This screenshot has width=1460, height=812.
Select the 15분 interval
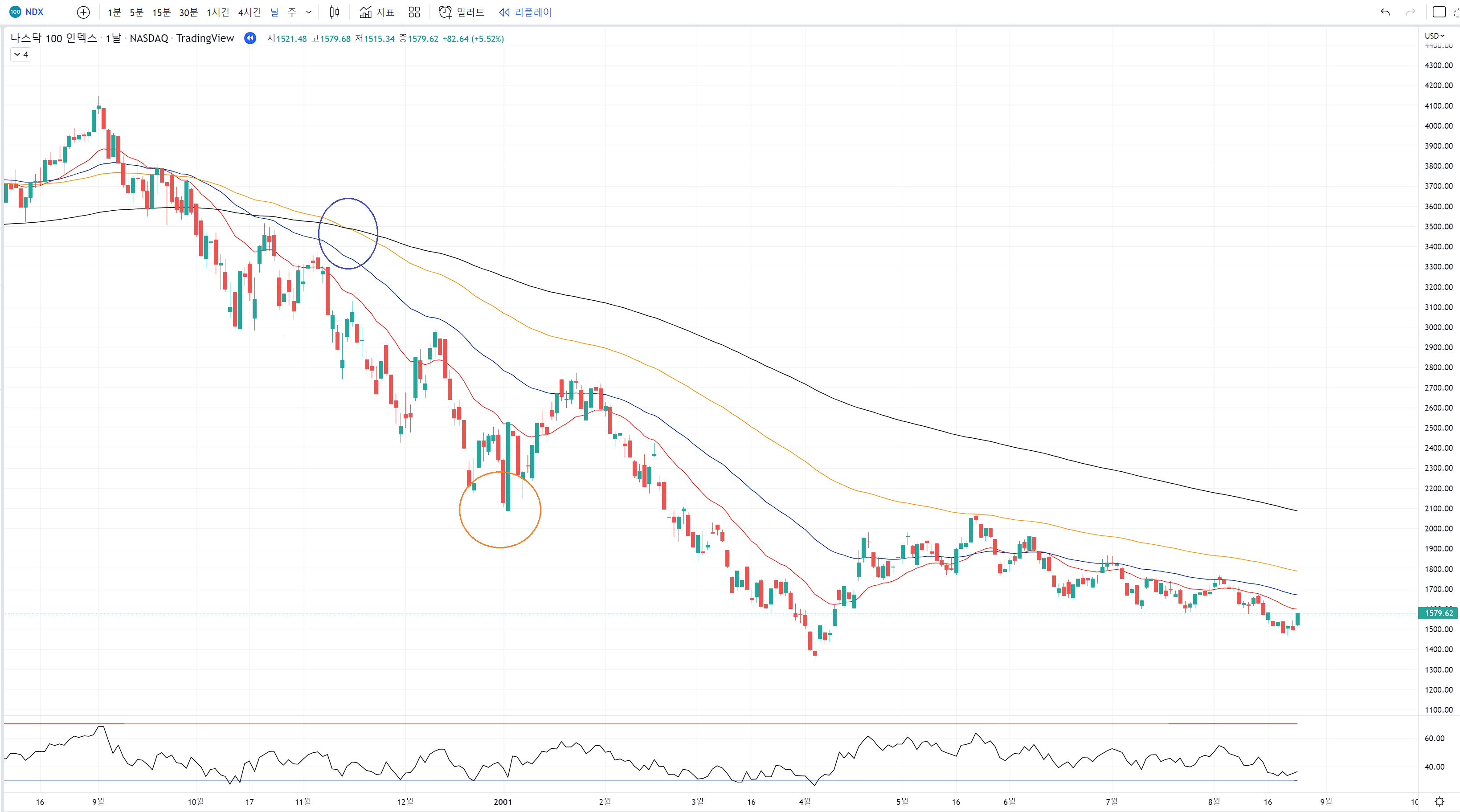click(161, 12)
